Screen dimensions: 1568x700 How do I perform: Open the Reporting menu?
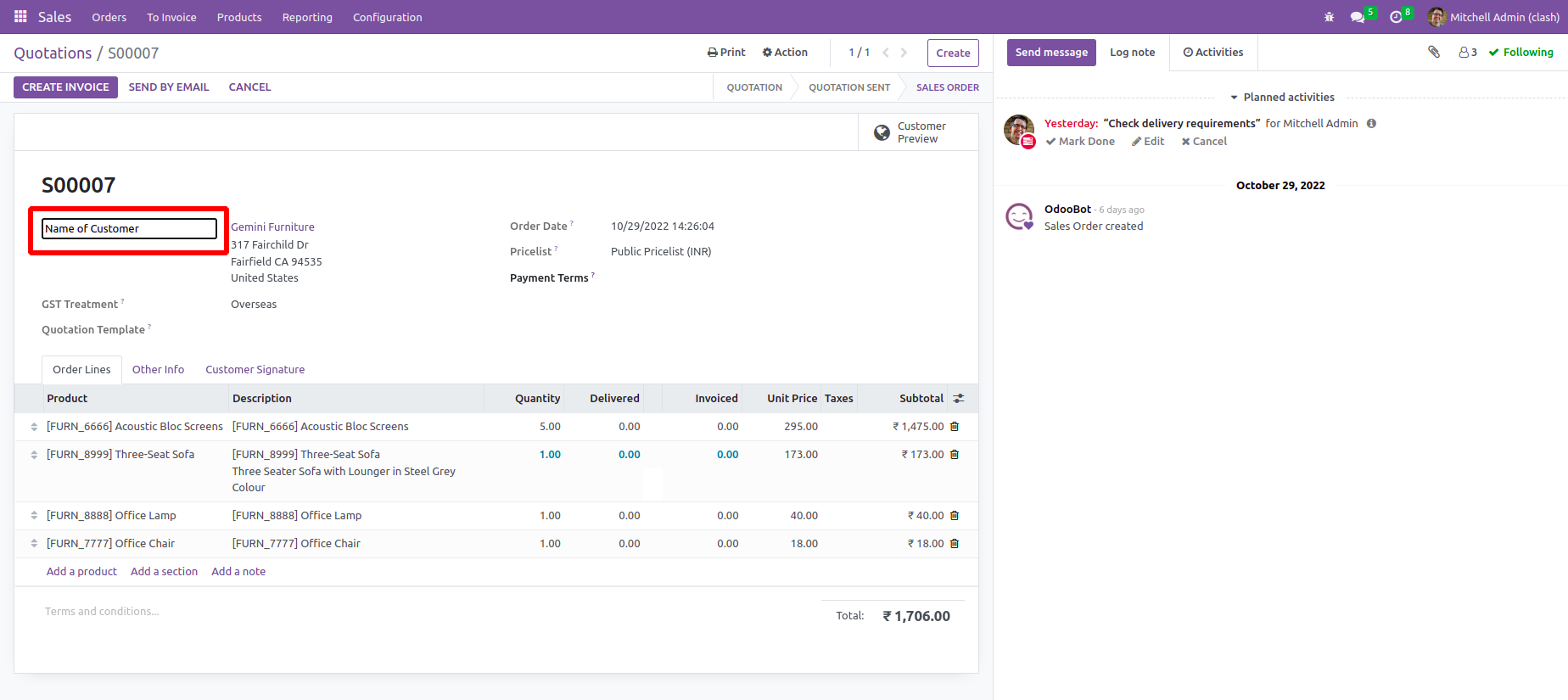[x=307, y=17]
